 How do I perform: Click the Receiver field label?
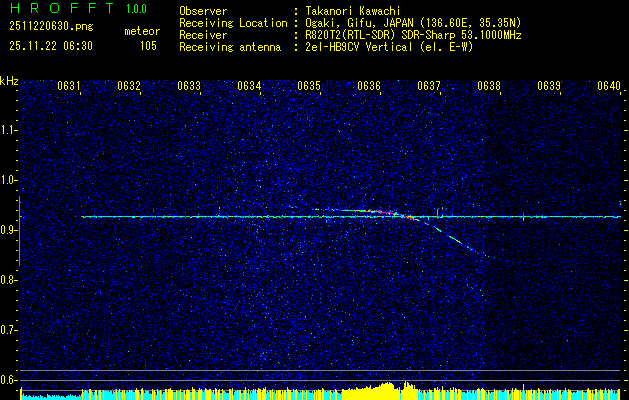pos(203,35)
